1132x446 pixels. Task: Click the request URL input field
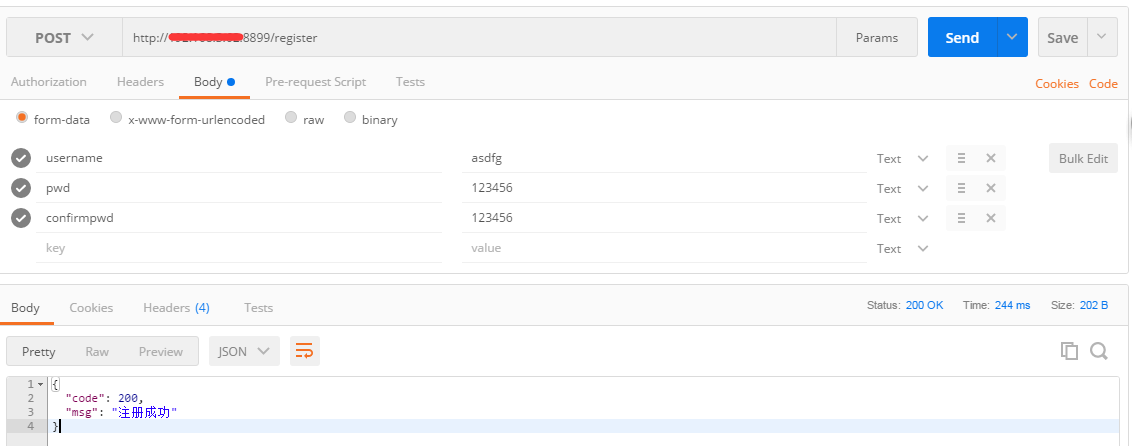tap(480, 38)
